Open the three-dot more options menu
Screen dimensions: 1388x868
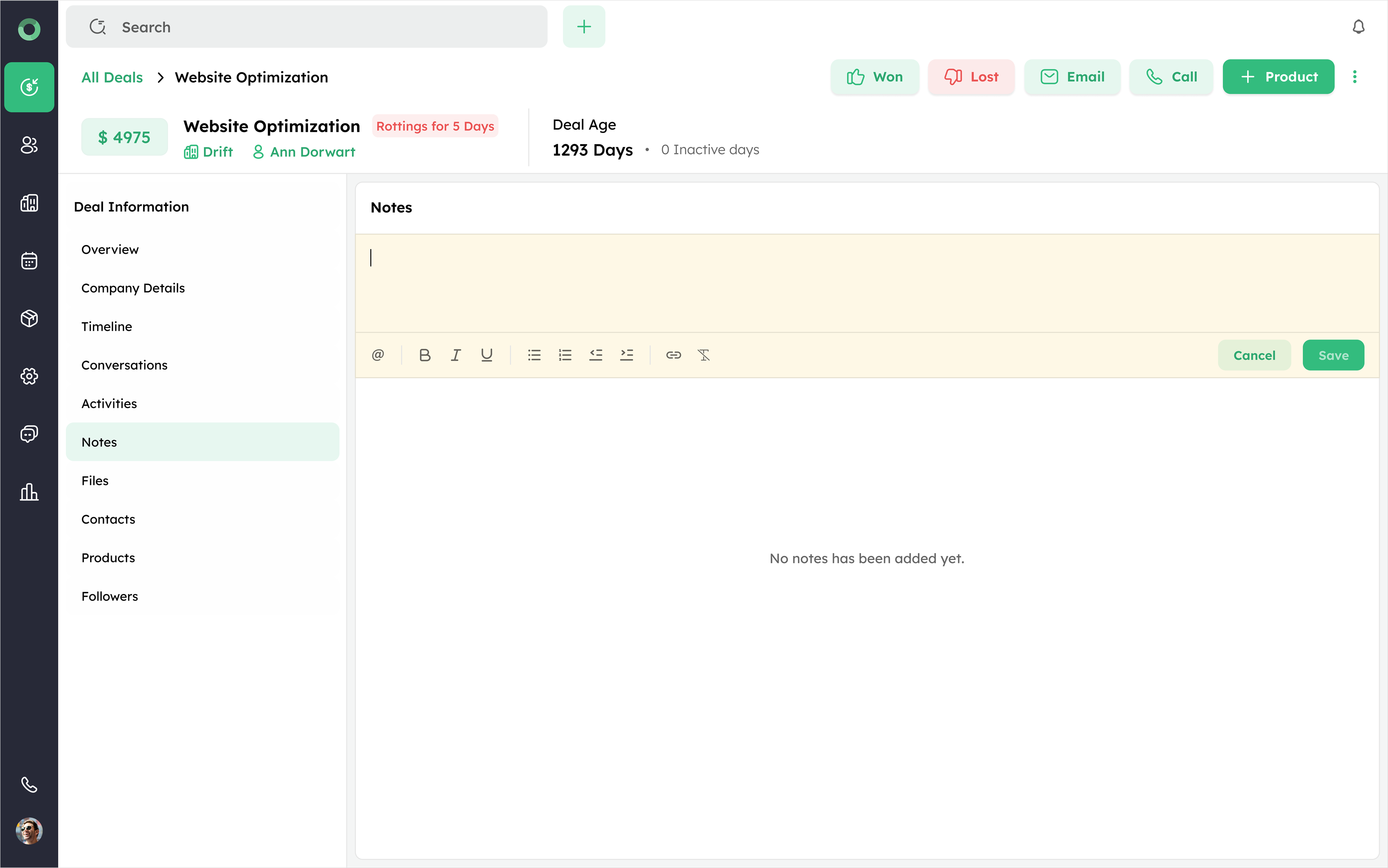click(x=1355, y=77)
